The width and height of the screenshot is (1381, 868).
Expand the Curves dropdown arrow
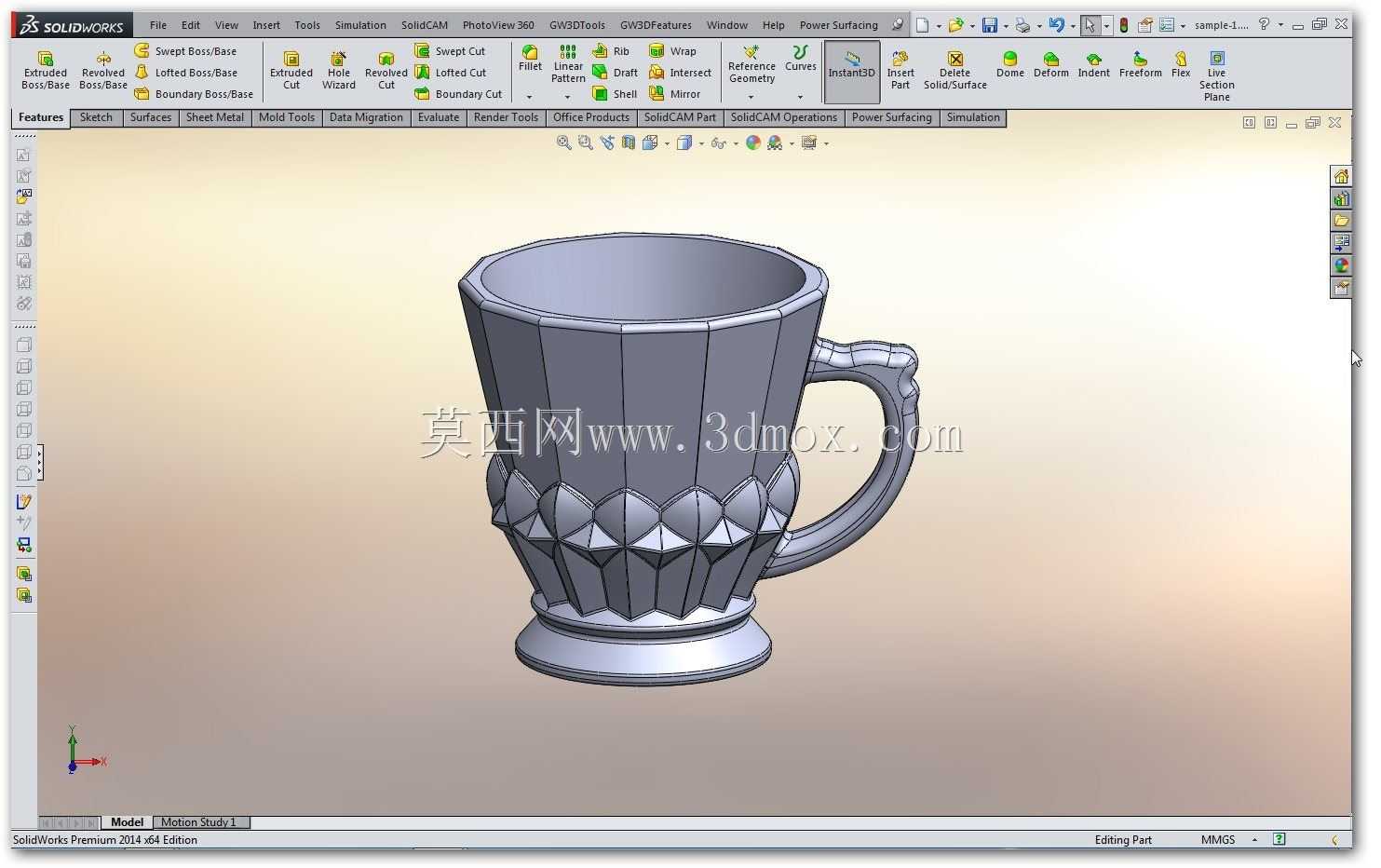tap(800, 97)
